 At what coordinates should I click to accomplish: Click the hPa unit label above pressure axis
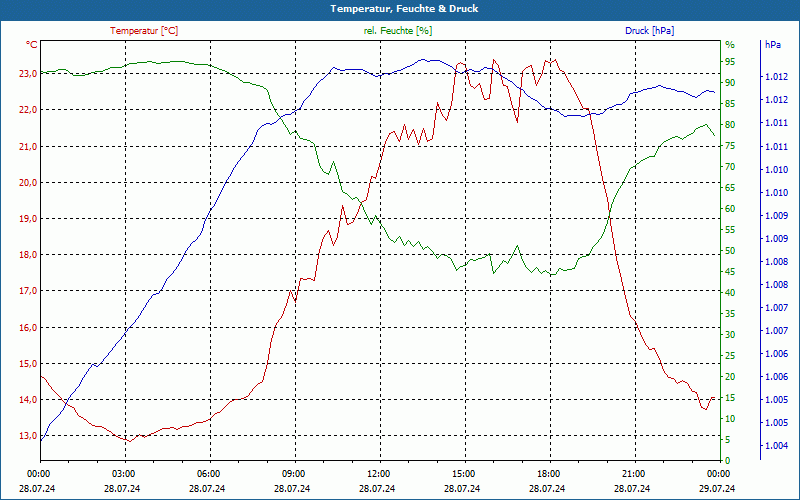[x=772, y=44]
